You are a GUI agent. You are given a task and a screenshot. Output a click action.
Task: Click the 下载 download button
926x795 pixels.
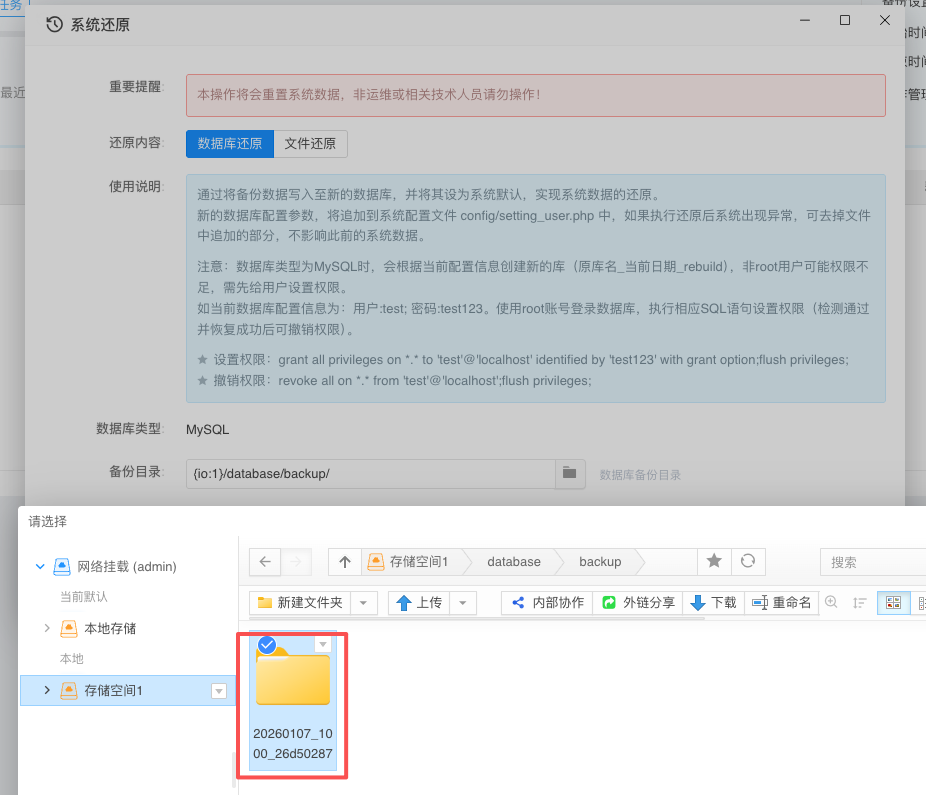713,602
